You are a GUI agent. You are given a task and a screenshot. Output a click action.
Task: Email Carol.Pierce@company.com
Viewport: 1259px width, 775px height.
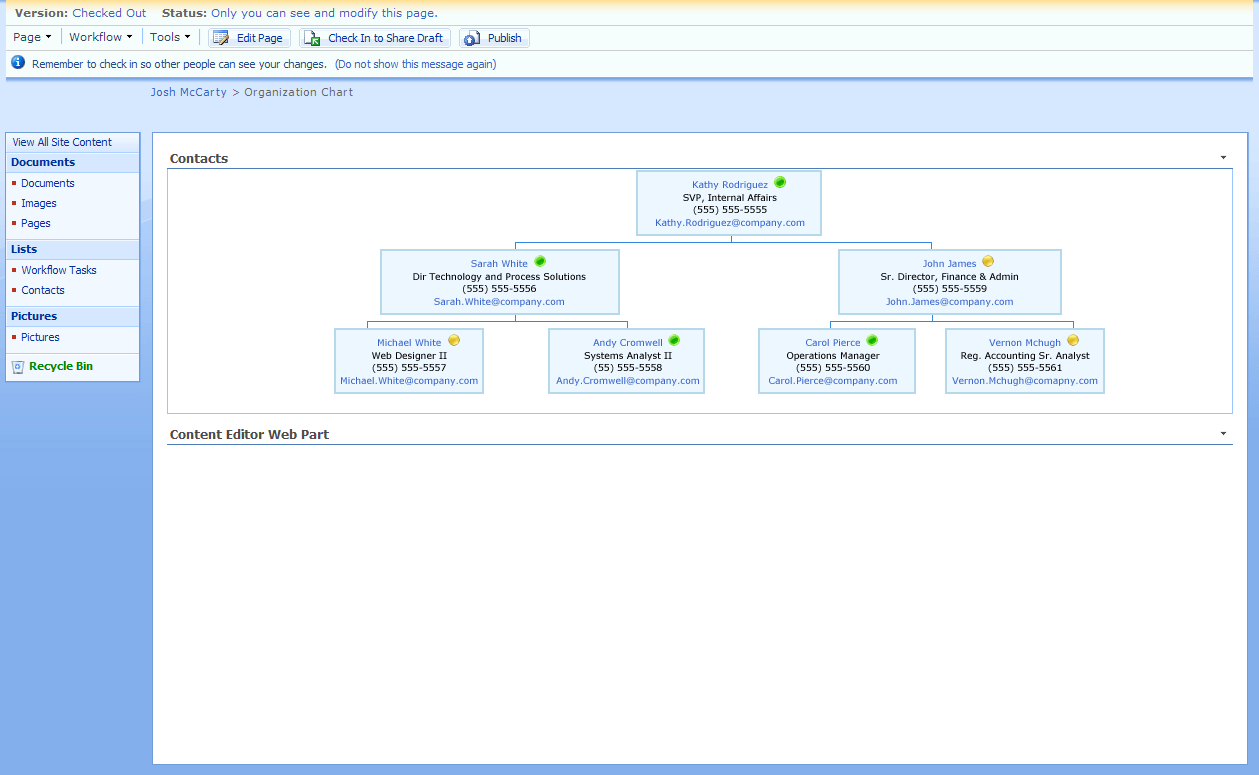point(833,381)
